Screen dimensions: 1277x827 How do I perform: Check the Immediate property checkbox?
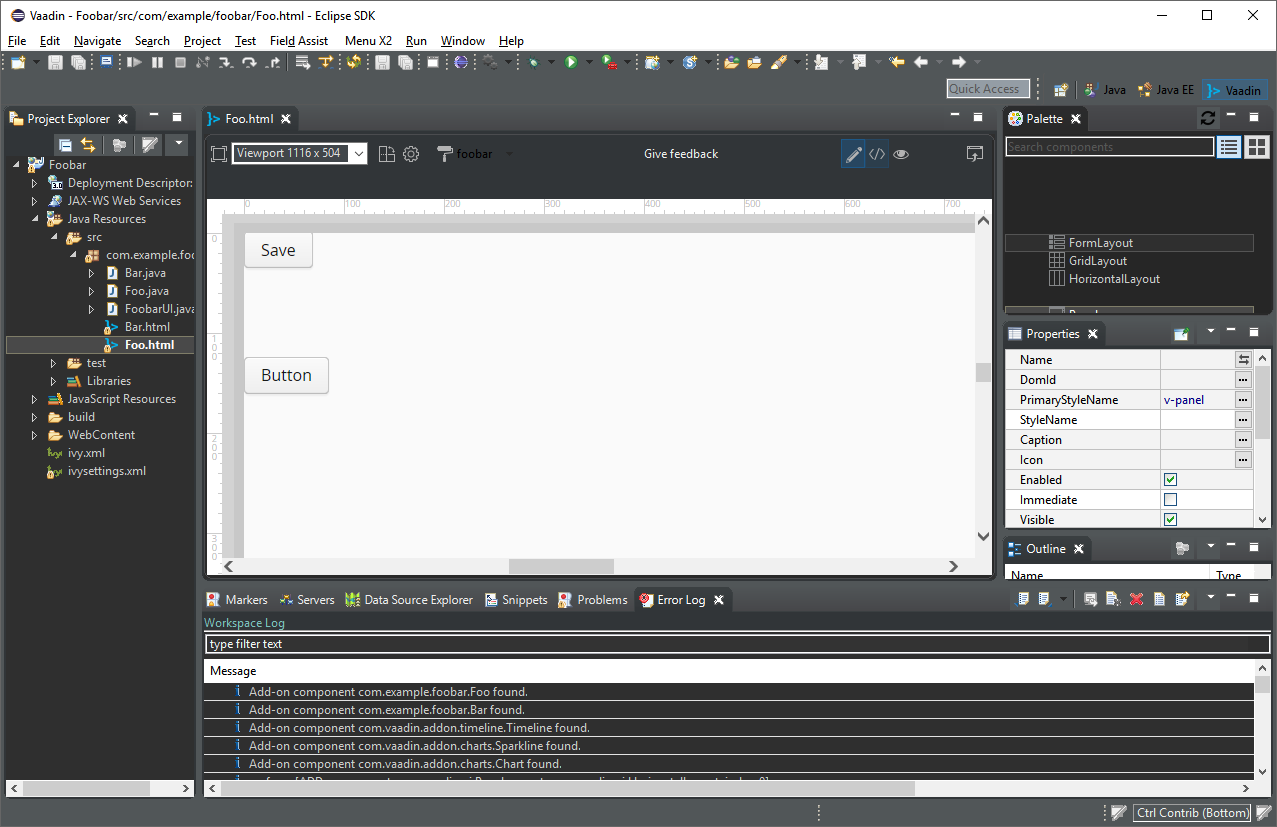(1170, 500)
